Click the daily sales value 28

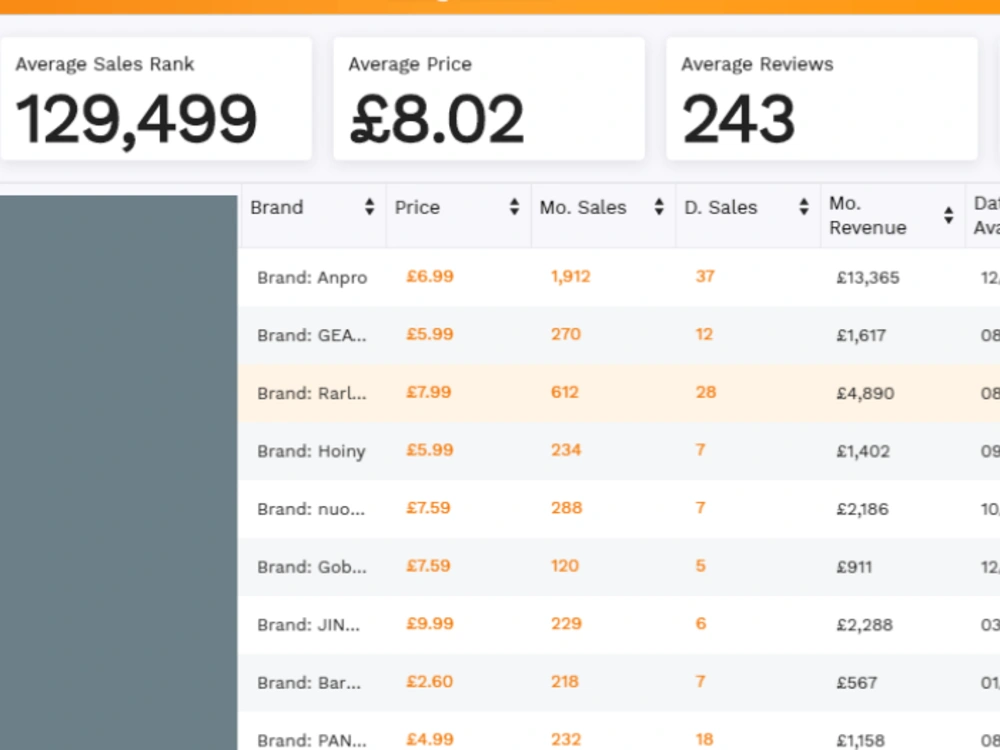point(706,392)
